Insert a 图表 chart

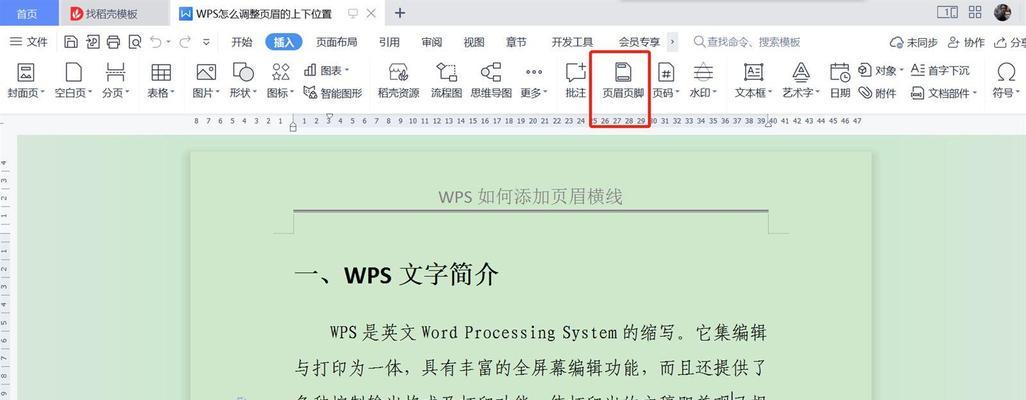pos(327,70)
